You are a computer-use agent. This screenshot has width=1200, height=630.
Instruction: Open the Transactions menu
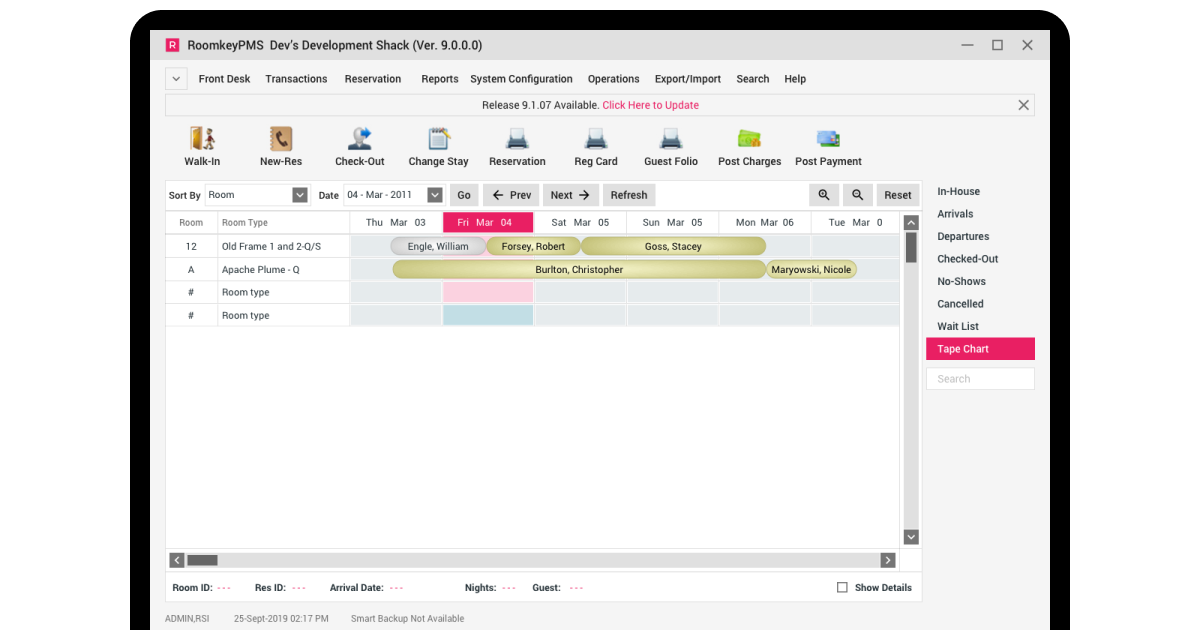click(x=296, y=79)
